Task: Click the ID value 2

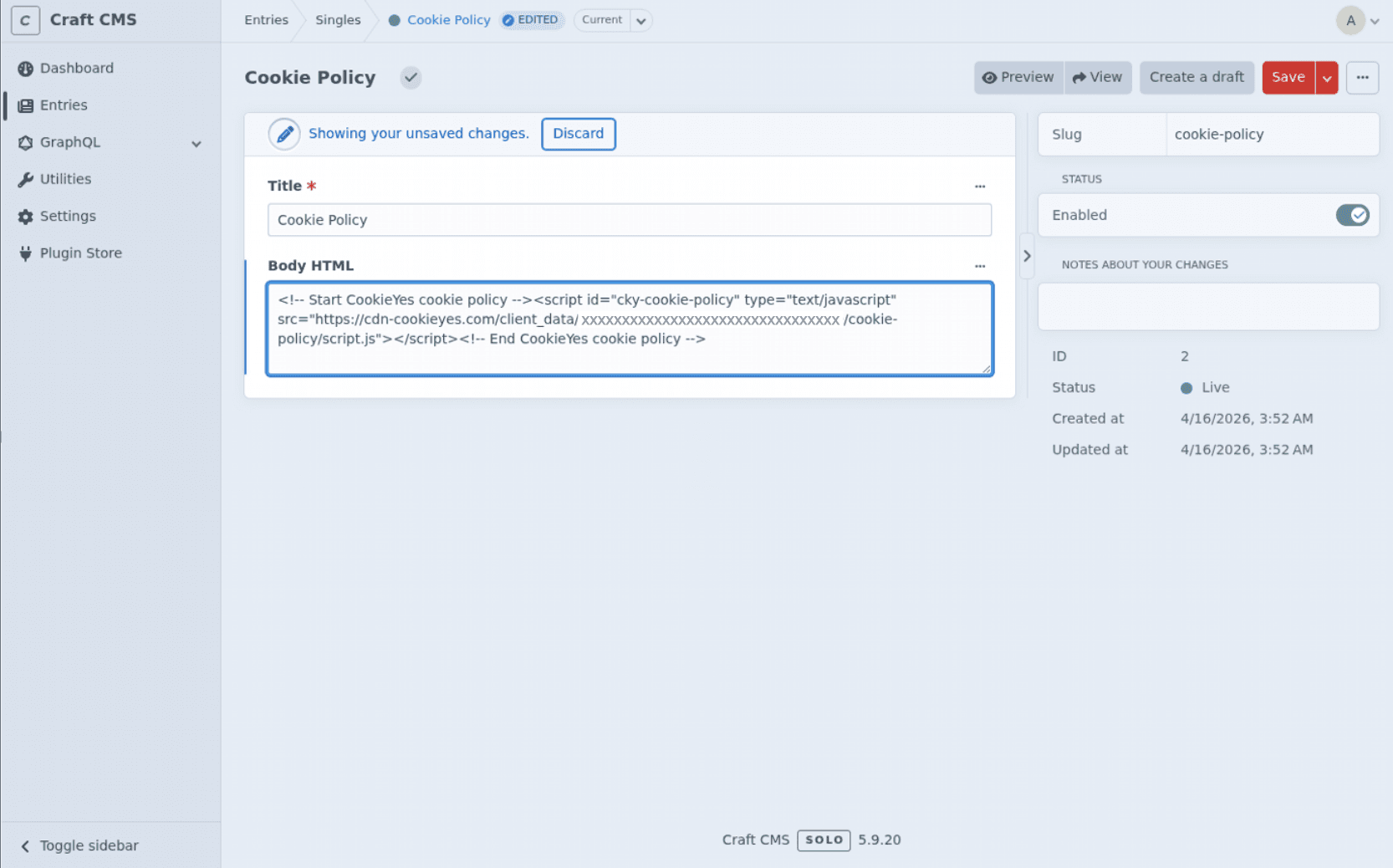Action: pyautogui.click(x=1185, y=356)
